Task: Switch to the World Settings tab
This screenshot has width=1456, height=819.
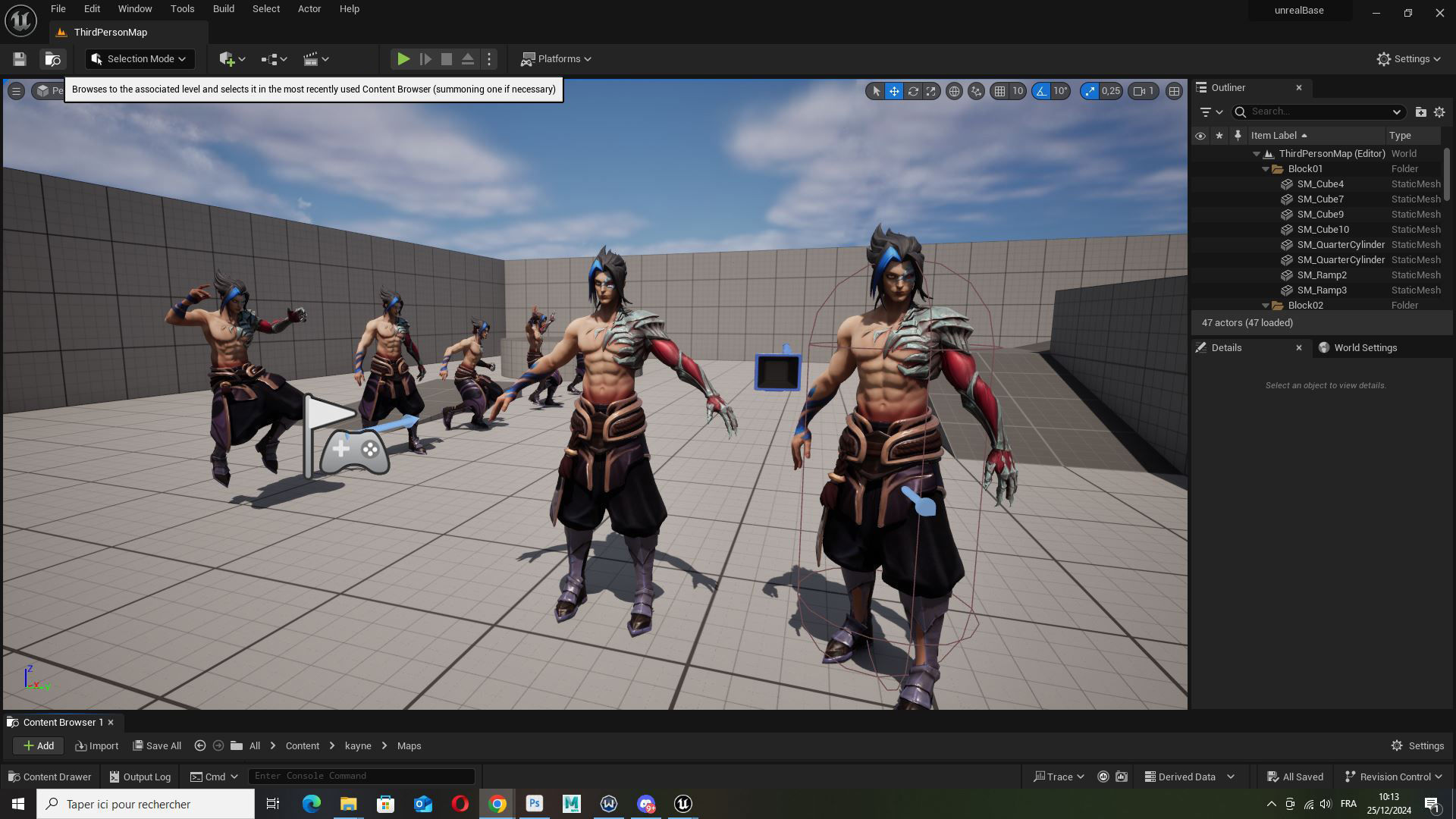Action: 1358,348
